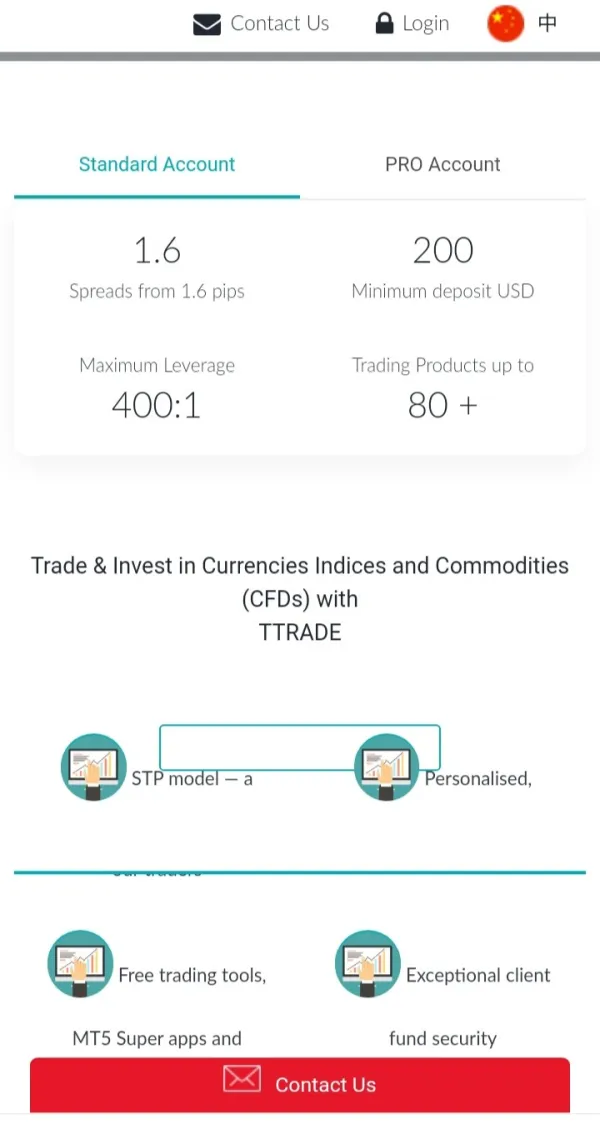Click the "Free trading tools," text
600x1124 pixels.
(192, 975)
